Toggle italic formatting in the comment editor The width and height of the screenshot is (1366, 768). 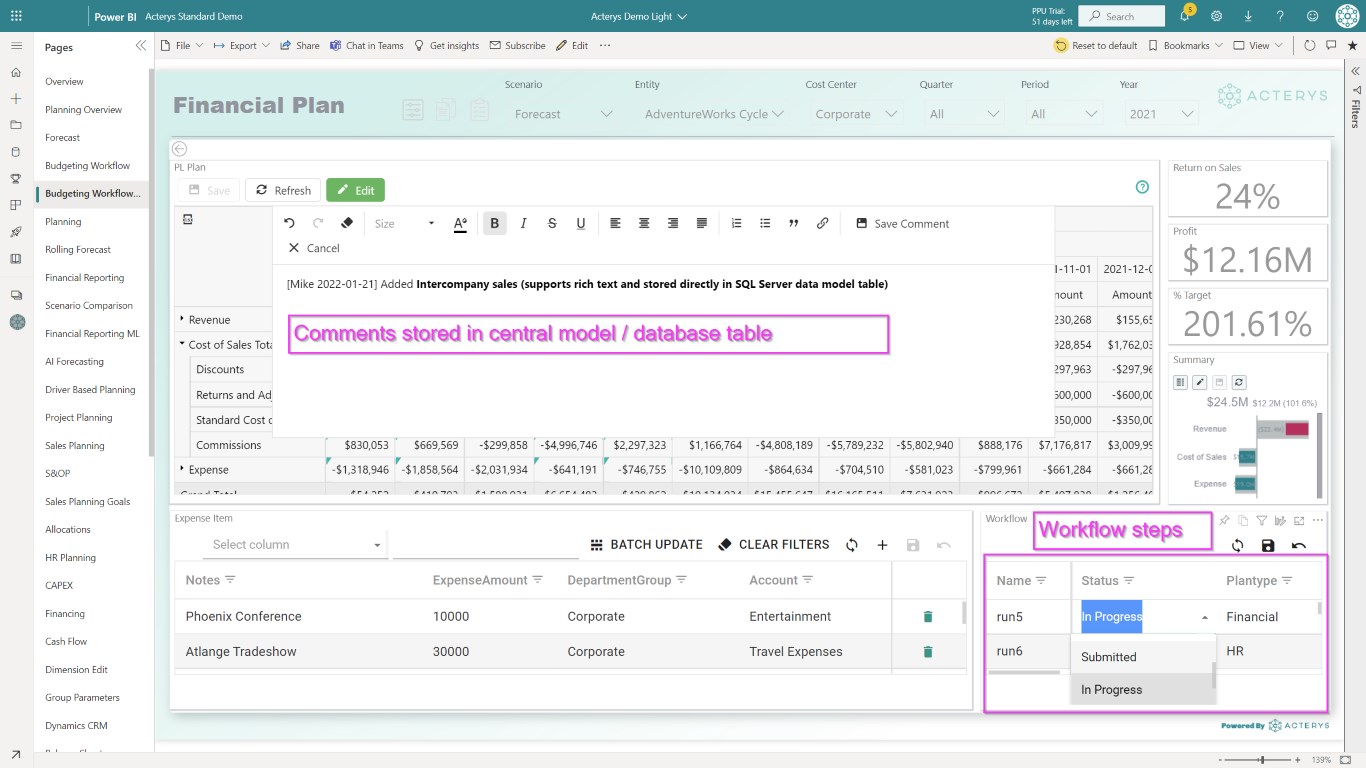pos(523,224)
